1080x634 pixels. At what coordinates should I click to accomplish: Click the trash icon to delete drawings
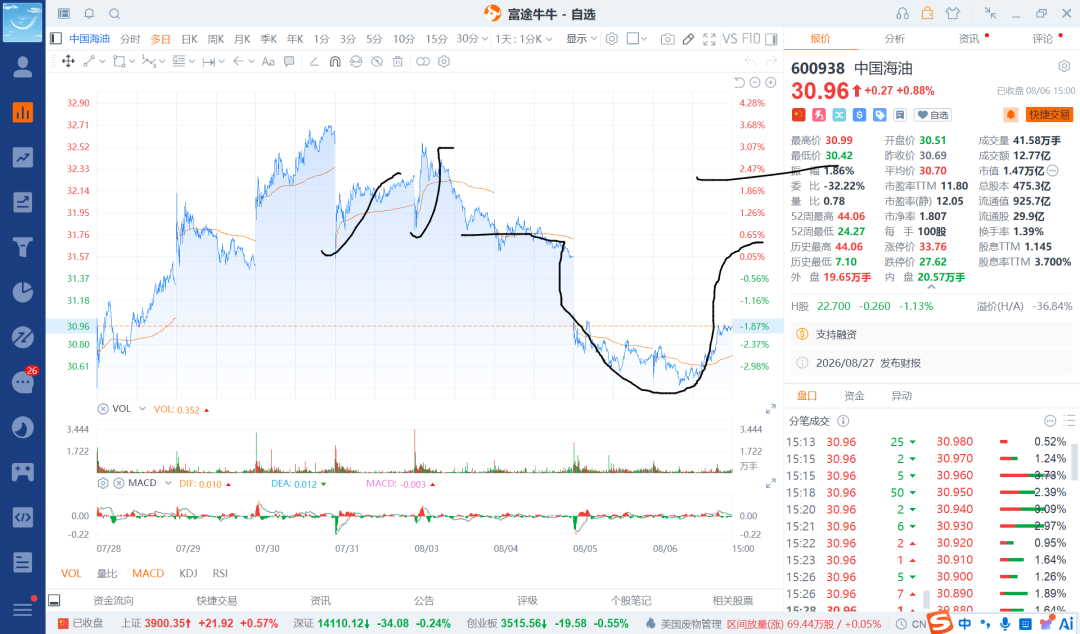point(397,61)
